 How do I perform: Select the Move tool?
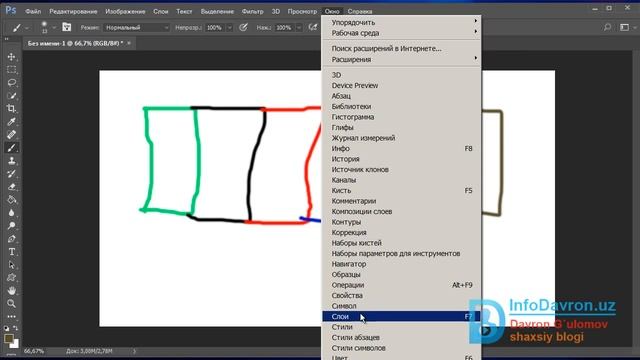click(11, 57)
